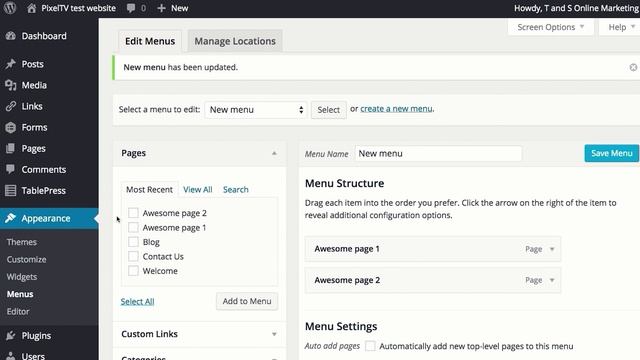Click into the Menu Name input field

pos(438,153)
